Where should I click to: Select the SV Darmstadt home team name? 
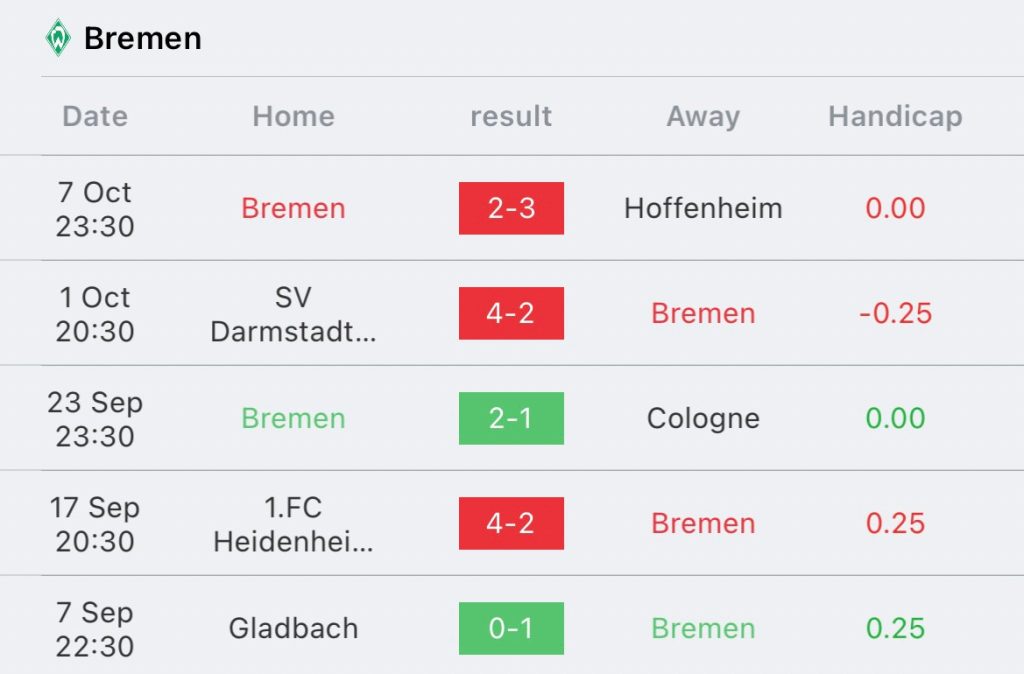click(x=293, y=314)
